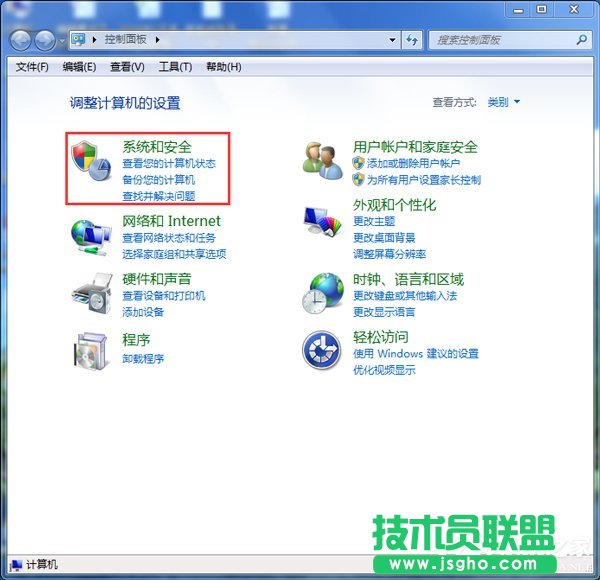
Task: Click 添加或删除用户帐户 link
Action: click(413, 163)
